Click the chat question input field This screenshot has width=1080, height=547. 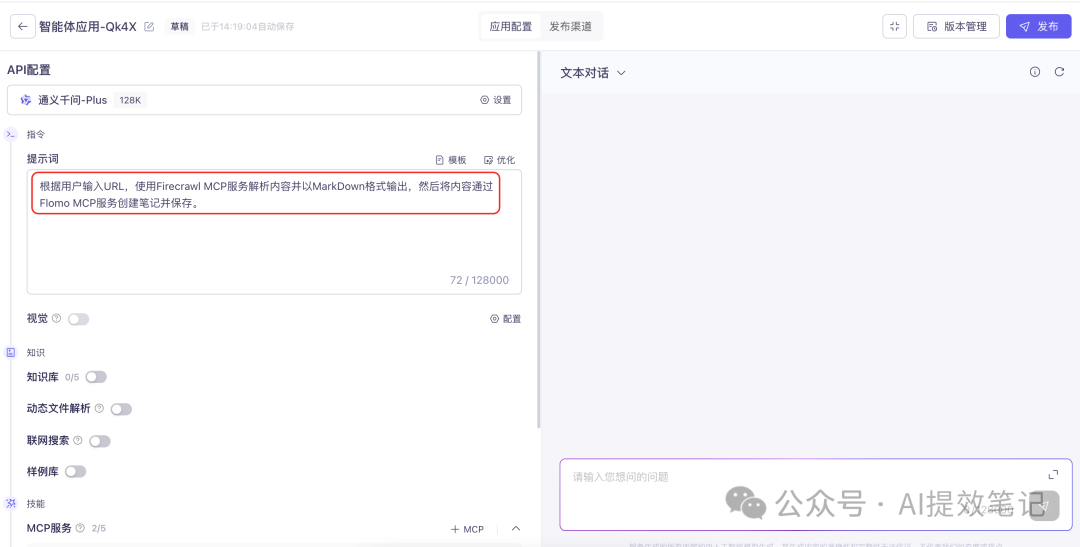(816, 494)
